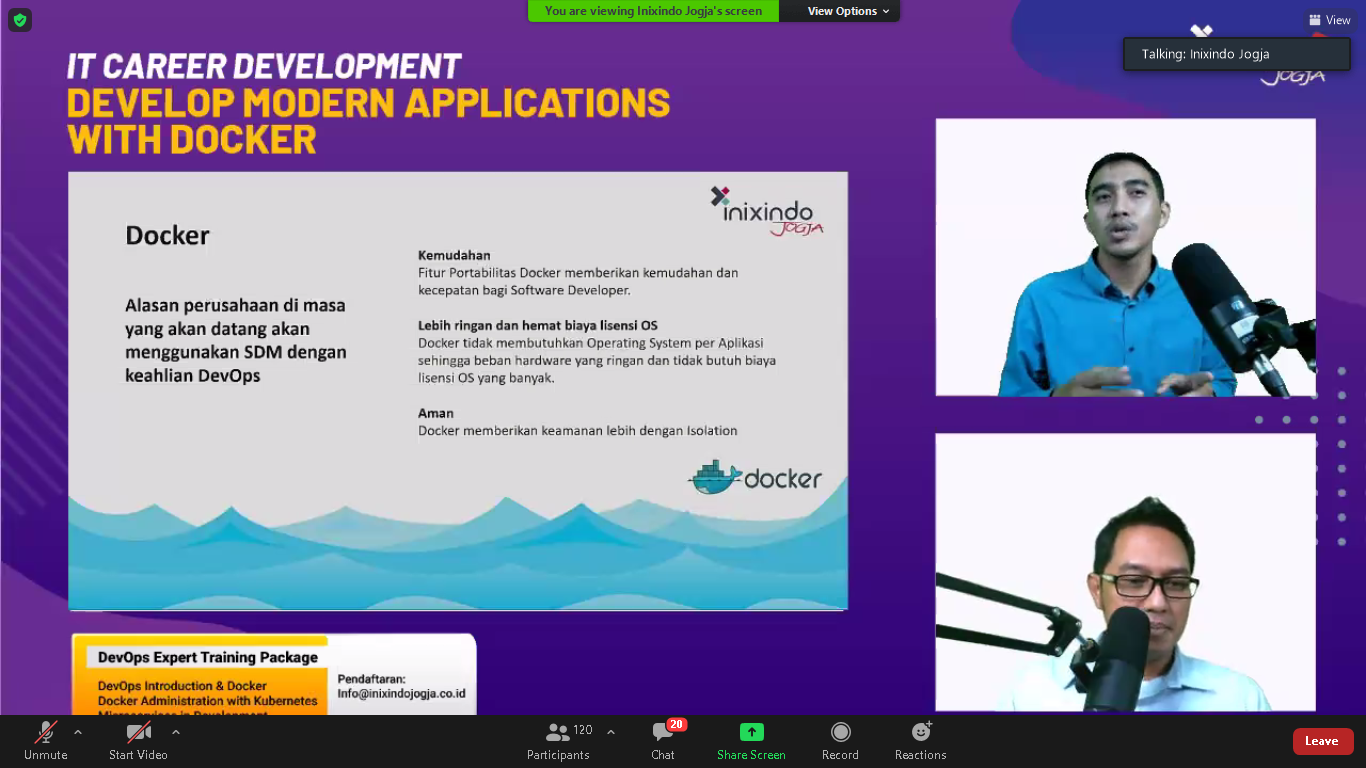Click the View layout button
This screenshot has height=768, width=1366.
click(x=1330, y=20)
